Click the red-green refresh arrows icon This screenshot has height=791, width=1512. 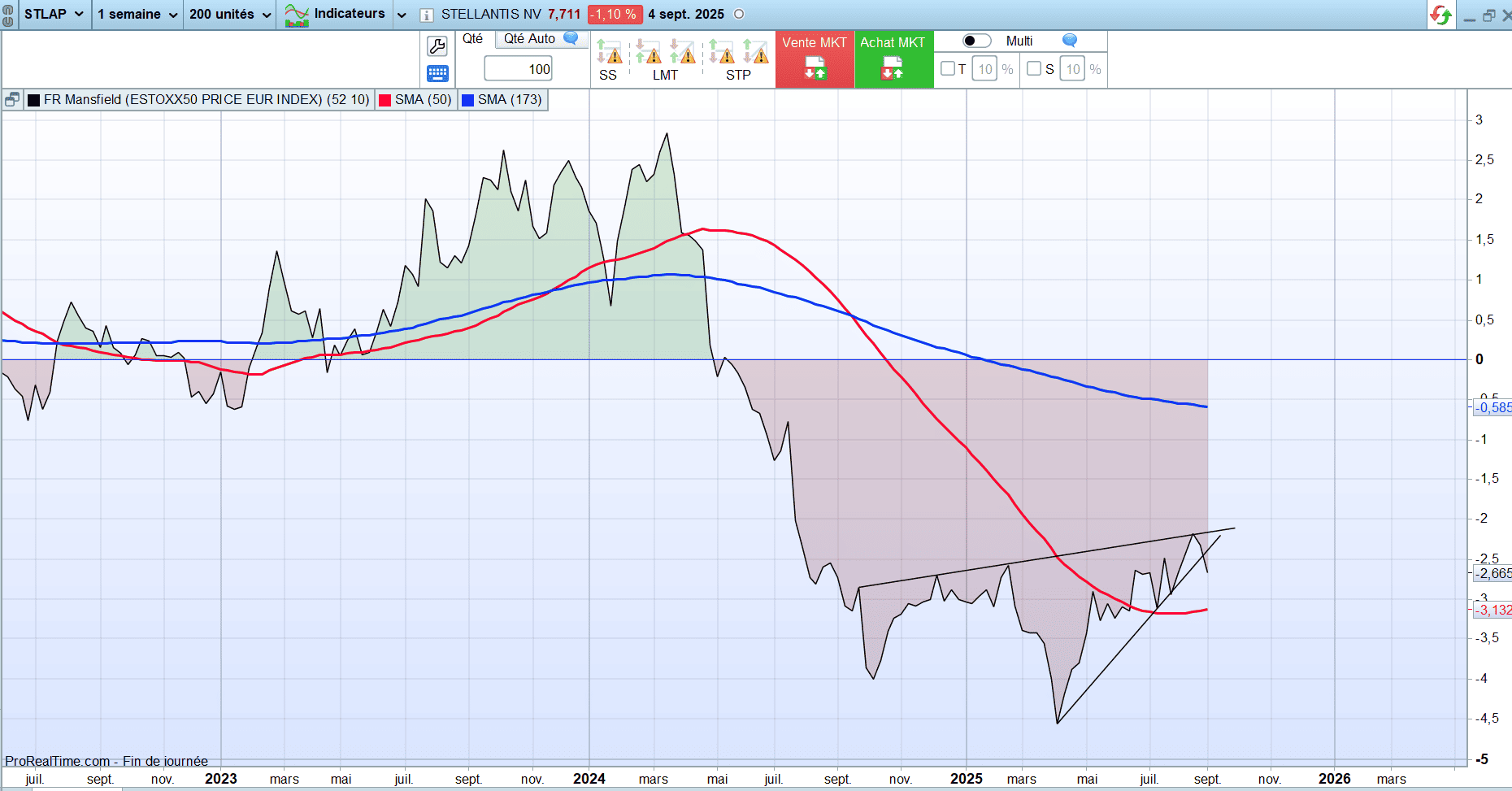(1441, 15)
